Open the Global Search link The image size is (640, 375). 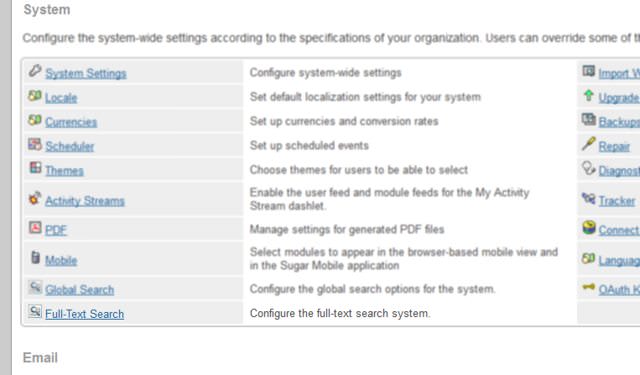(80, 290)
